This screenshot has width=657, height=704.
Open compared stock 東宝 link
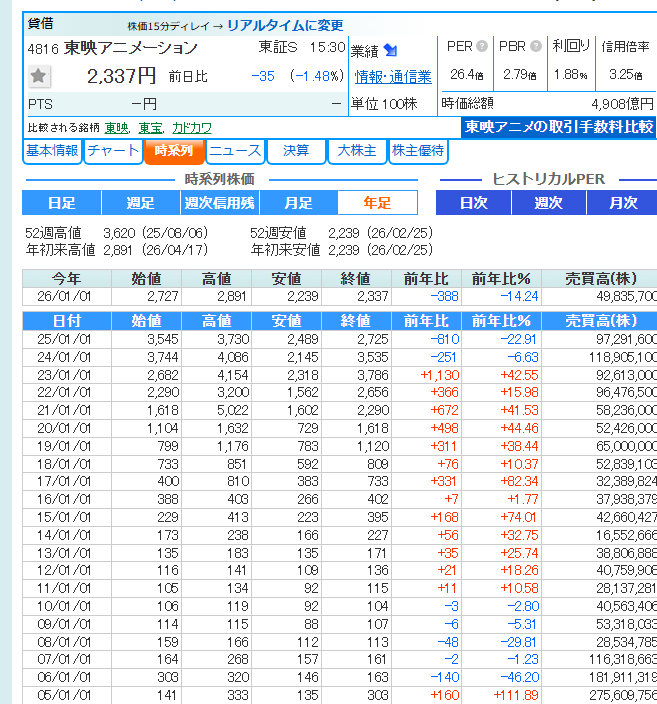(x=150, y=128)
